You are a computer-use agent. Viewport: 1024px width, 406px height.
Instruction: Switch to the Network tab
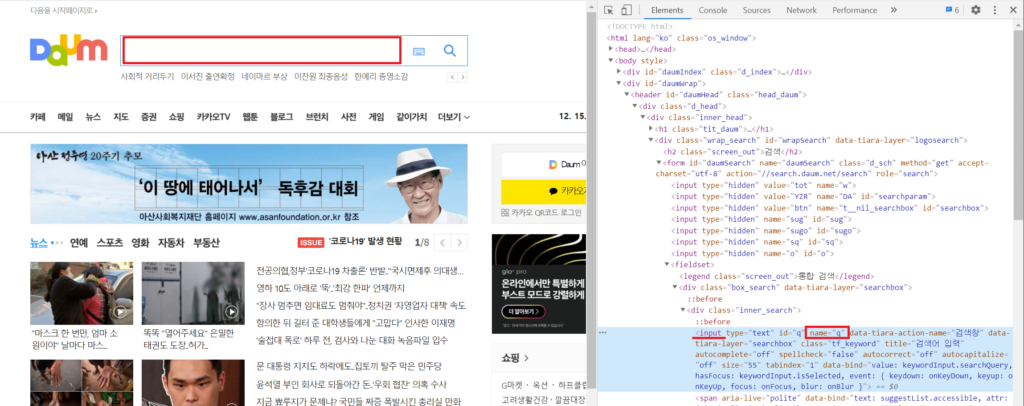point(801,10)
